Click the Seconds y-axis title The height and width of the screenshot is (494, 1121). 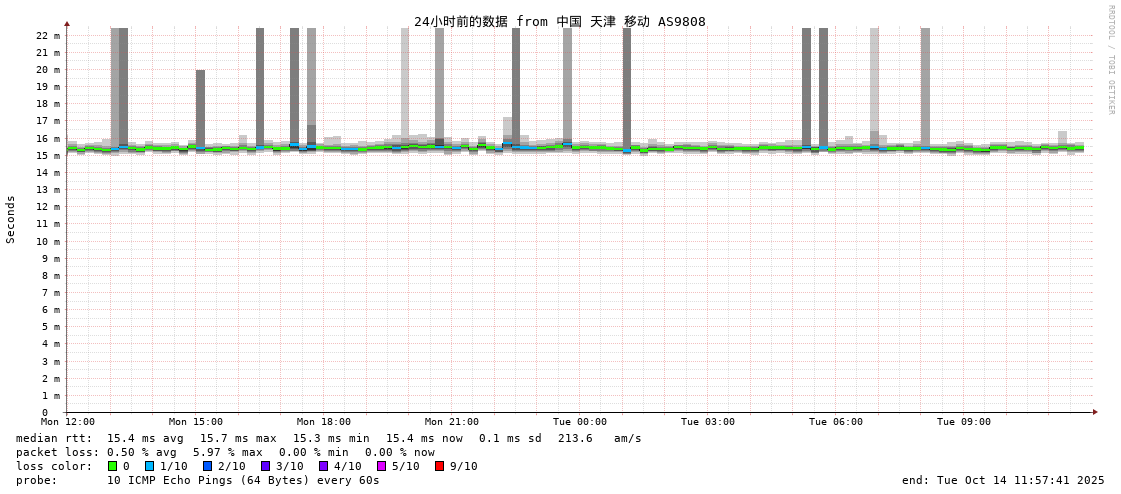tap(11, 219)
